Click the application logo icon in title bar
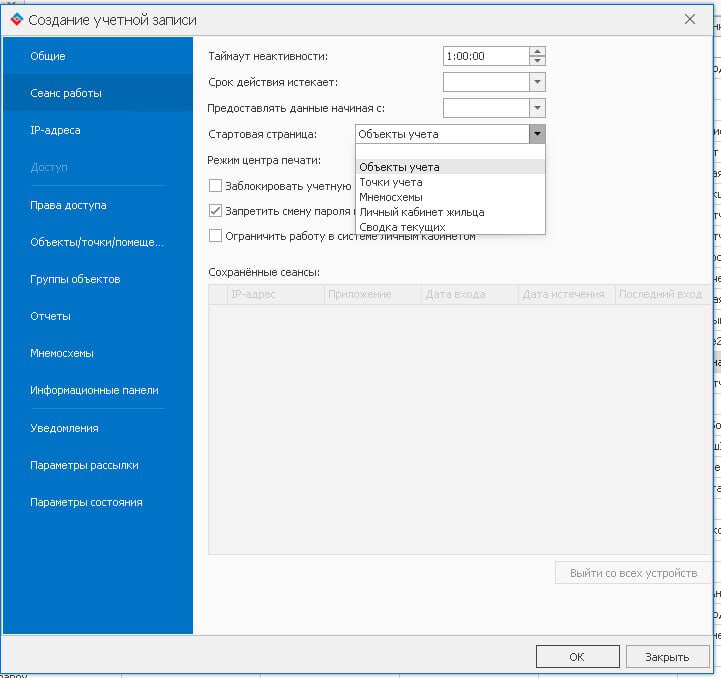Image resolution: width=721 pixels, height=678 pixels. tap(15, 19)
